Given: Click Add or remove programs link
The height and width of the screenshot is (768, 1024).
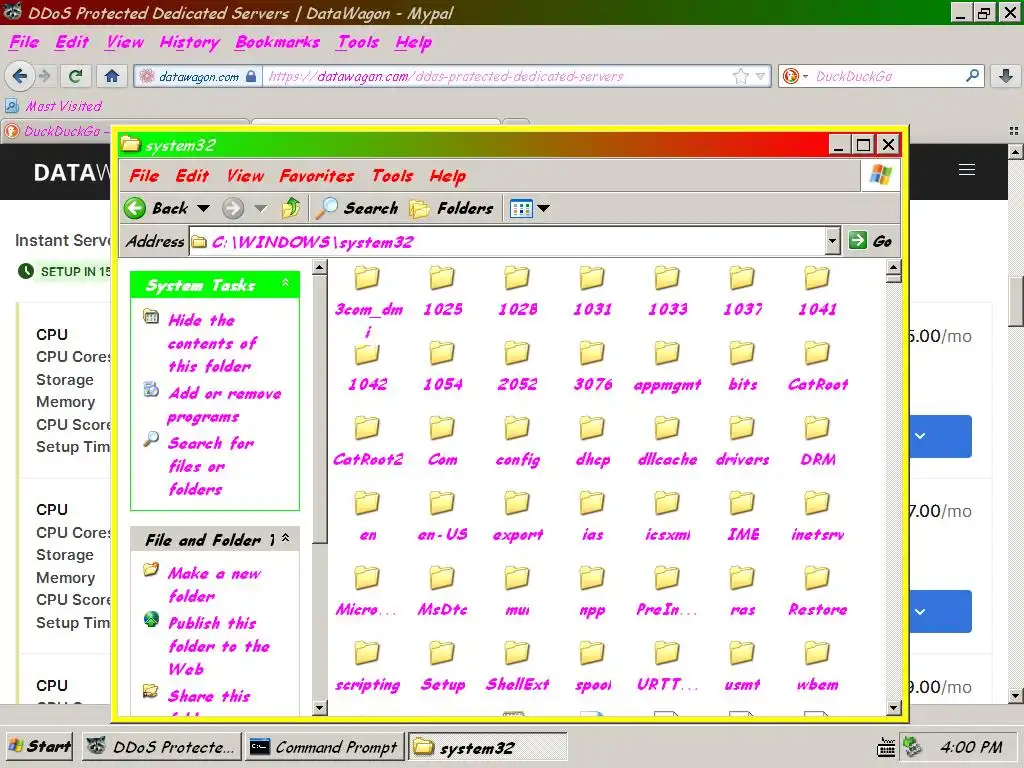Looking at the screenshot, I should (225, 405).
